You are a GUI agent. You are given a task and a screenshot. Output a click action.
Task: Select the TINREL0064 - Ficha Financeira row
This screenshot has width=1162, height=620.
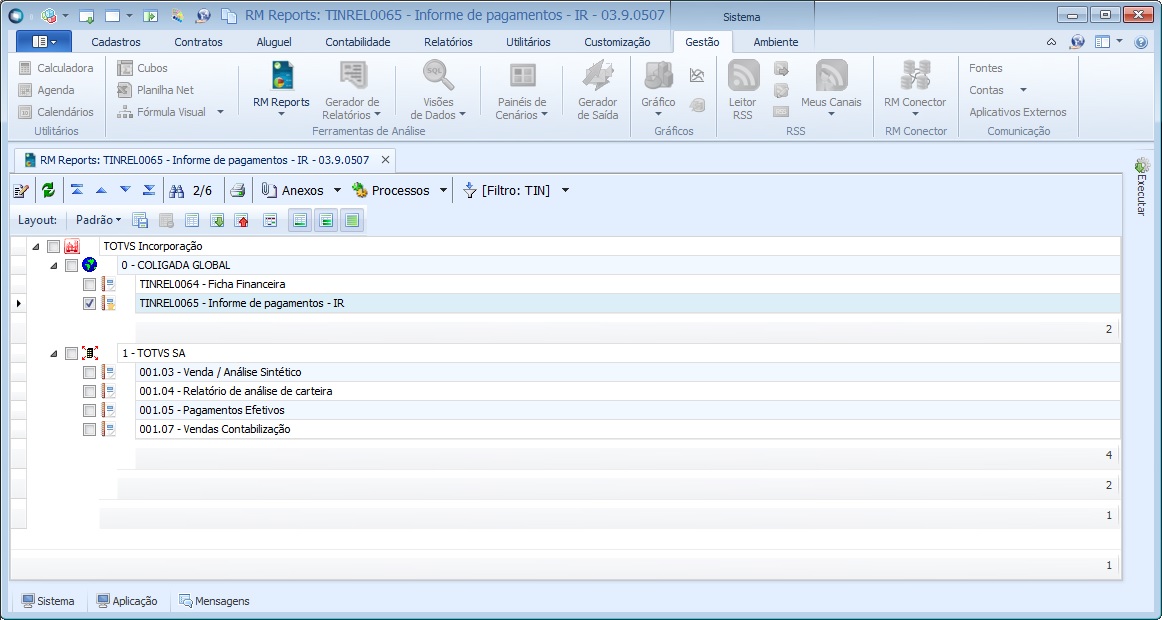(x=627, y=284)
